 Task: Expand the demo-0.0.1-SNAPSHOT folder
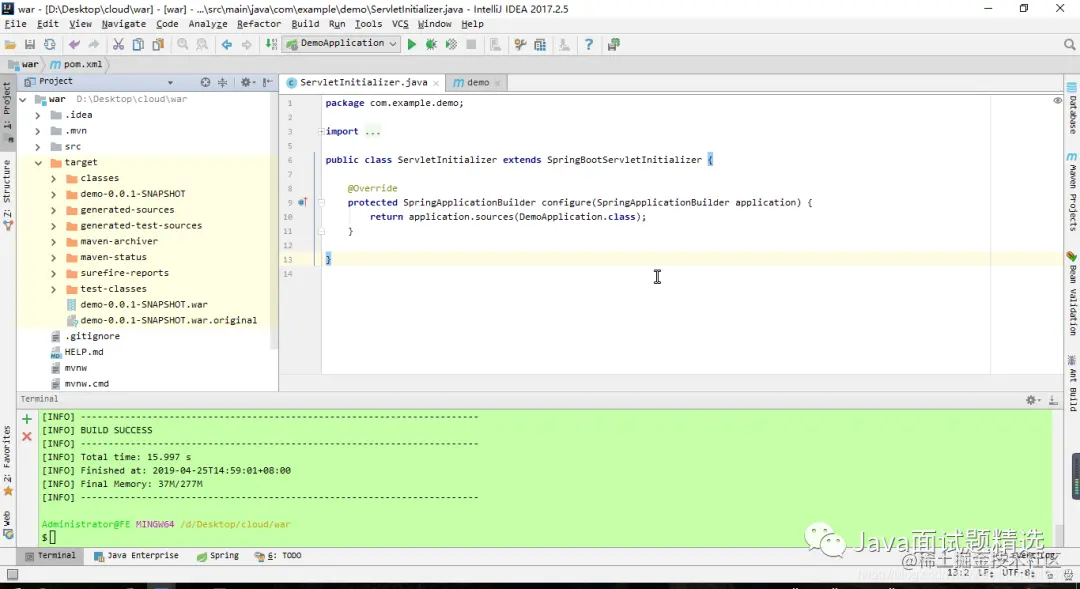(x=54, y=194)
